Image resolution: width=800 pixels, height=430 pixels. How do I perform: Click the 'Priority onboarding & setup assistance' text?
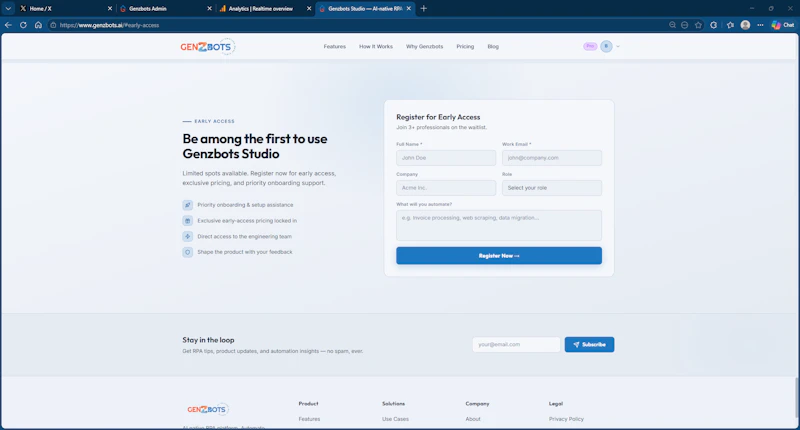coord(245,205)
